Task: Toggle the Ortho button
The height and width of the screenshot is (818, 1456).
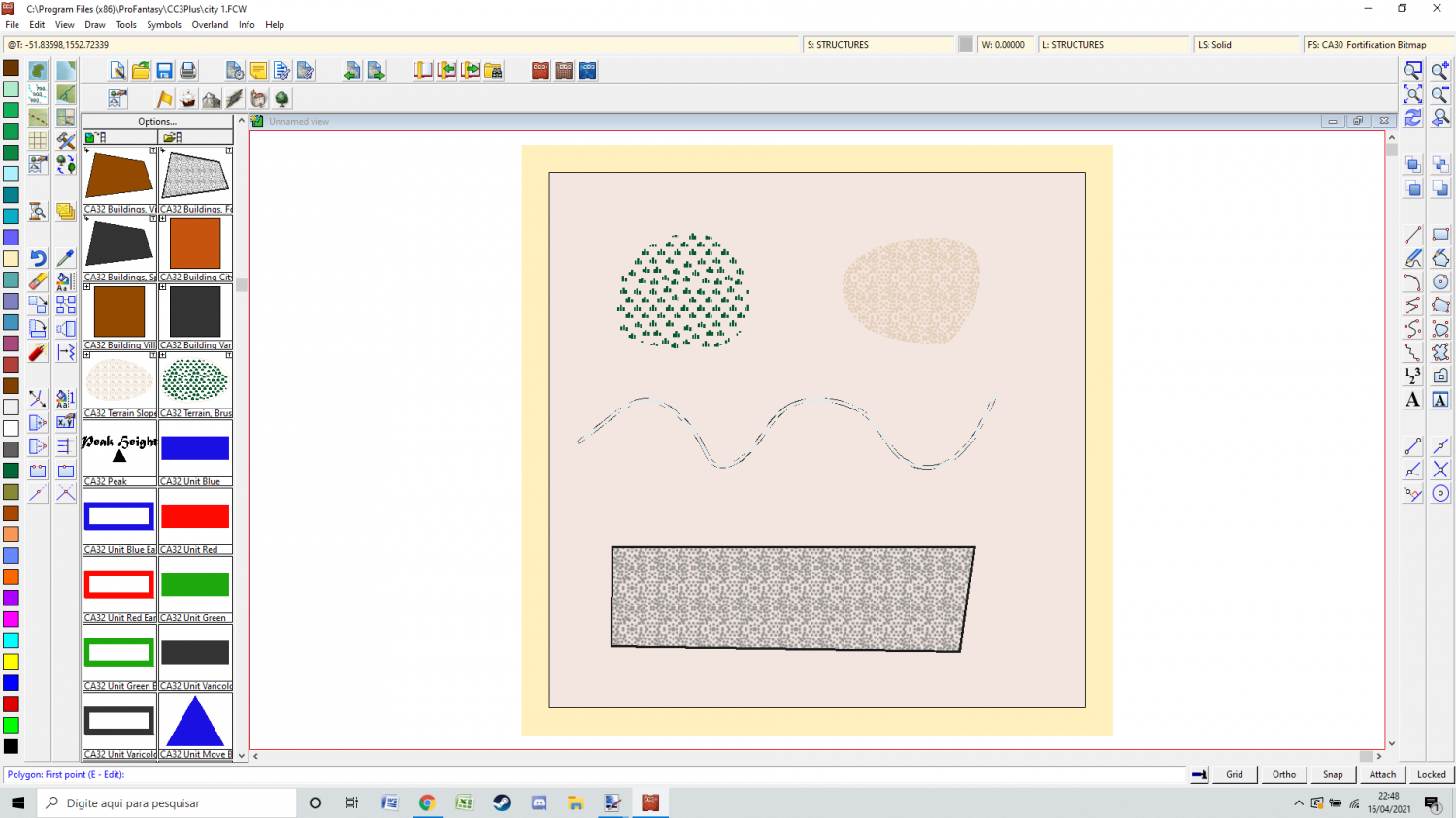Action: click(x=1284, y=774)
